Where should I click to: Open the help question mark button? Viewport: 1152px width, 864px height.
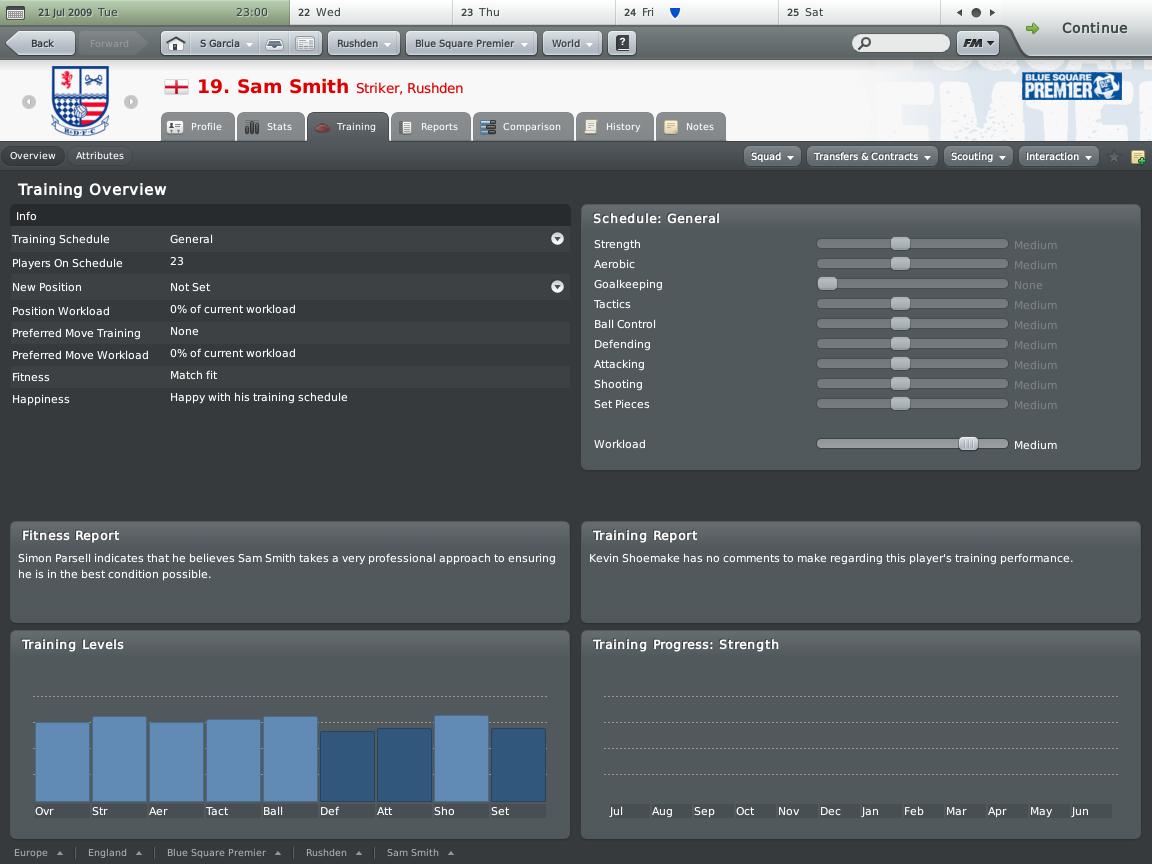(622, 44)
